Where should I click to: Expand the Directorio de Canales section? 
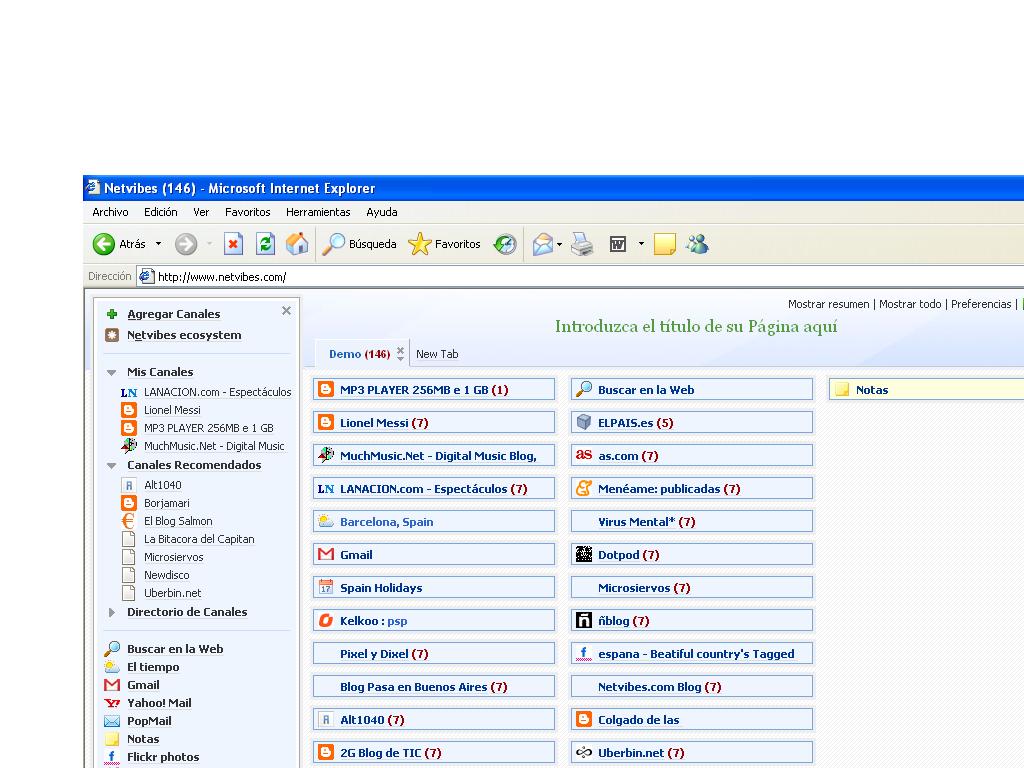pyautogui.click(x=112, y=613)
